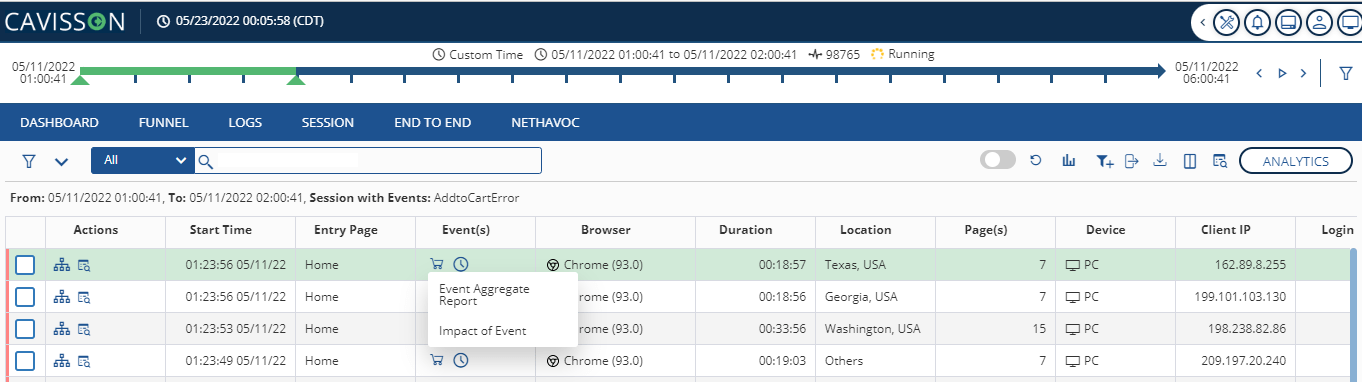Switch to the FUNNEL tab
This screenshot has height=382, width=1362.
pyautogui.click(x=164, y=123)
